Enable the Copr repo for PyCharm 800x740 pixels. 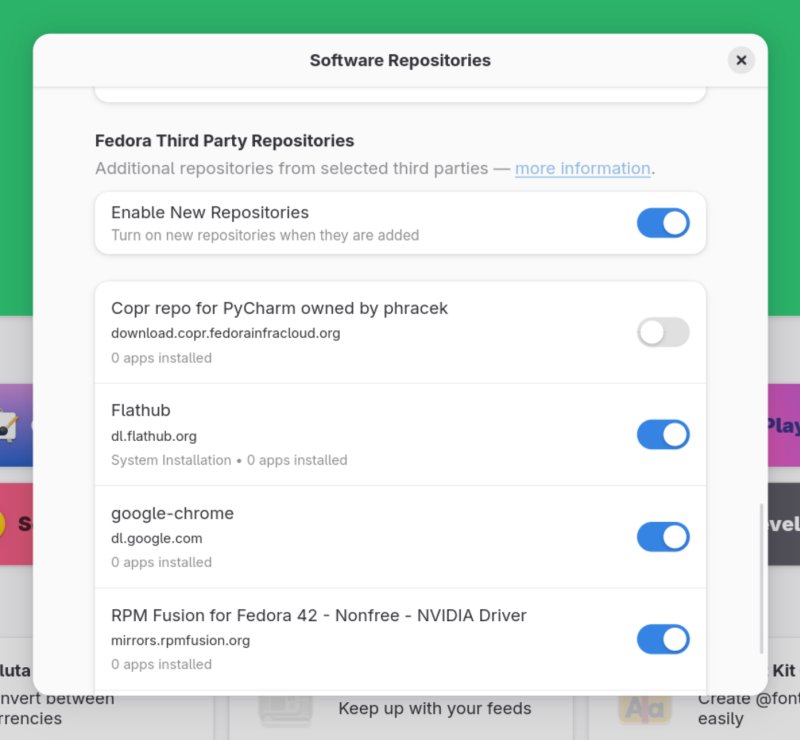click(x=664, y=332)
